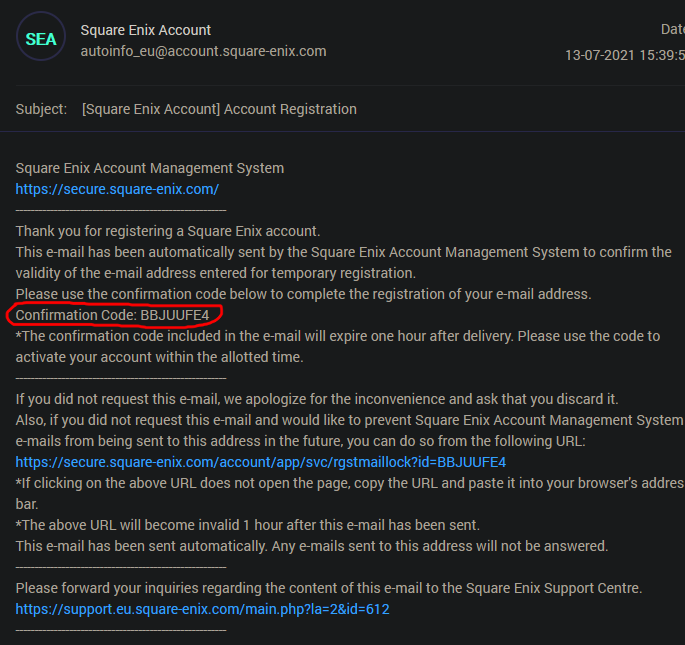
Task: Open the Square Enix support centre link
Action: (202, 608)
